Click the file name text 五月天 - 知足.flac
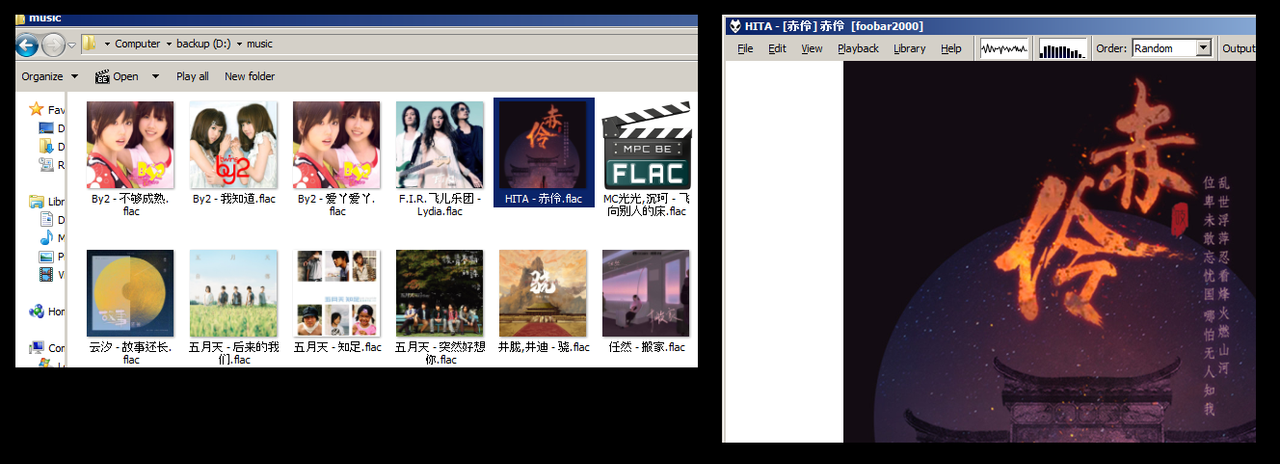The image size is (1280, 464). (x=338, y=347)
